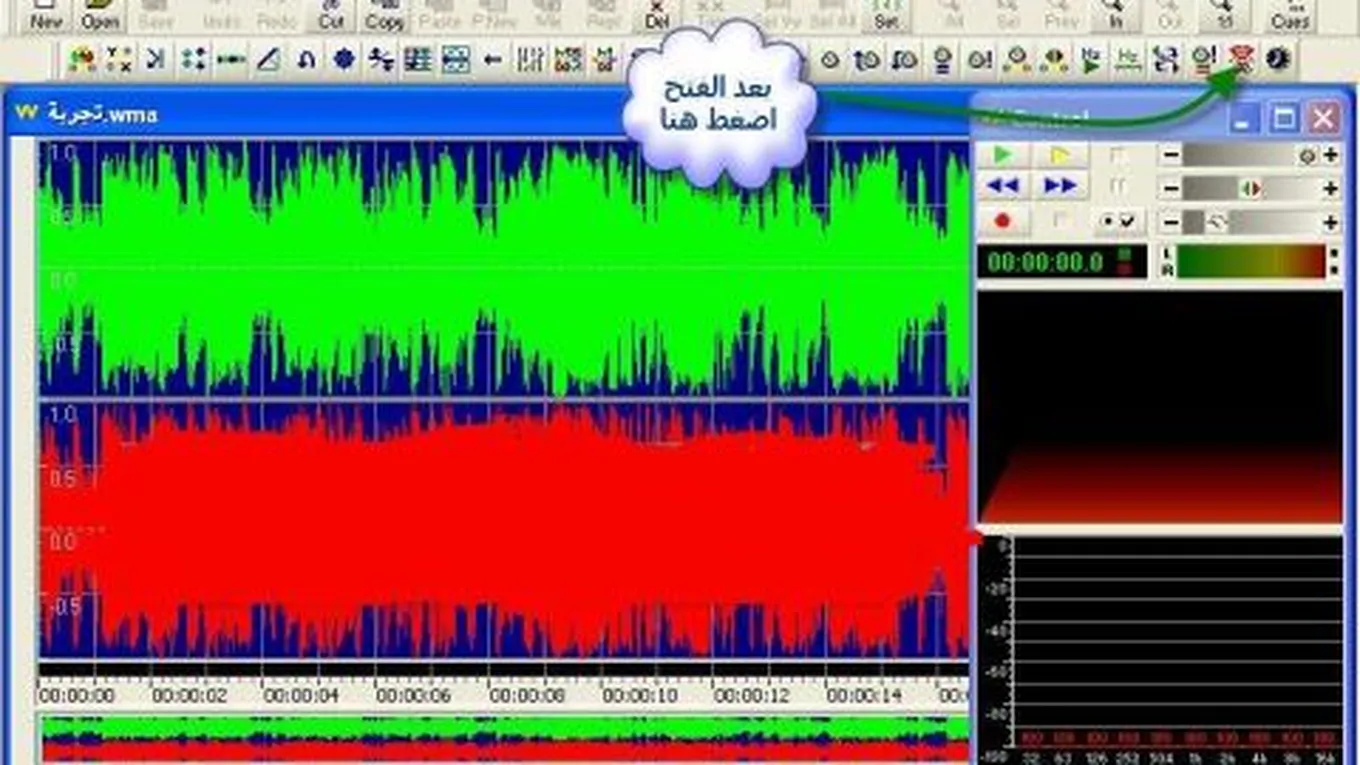
Task: Click the Copy toolbar button
Action: coord(385,14)
